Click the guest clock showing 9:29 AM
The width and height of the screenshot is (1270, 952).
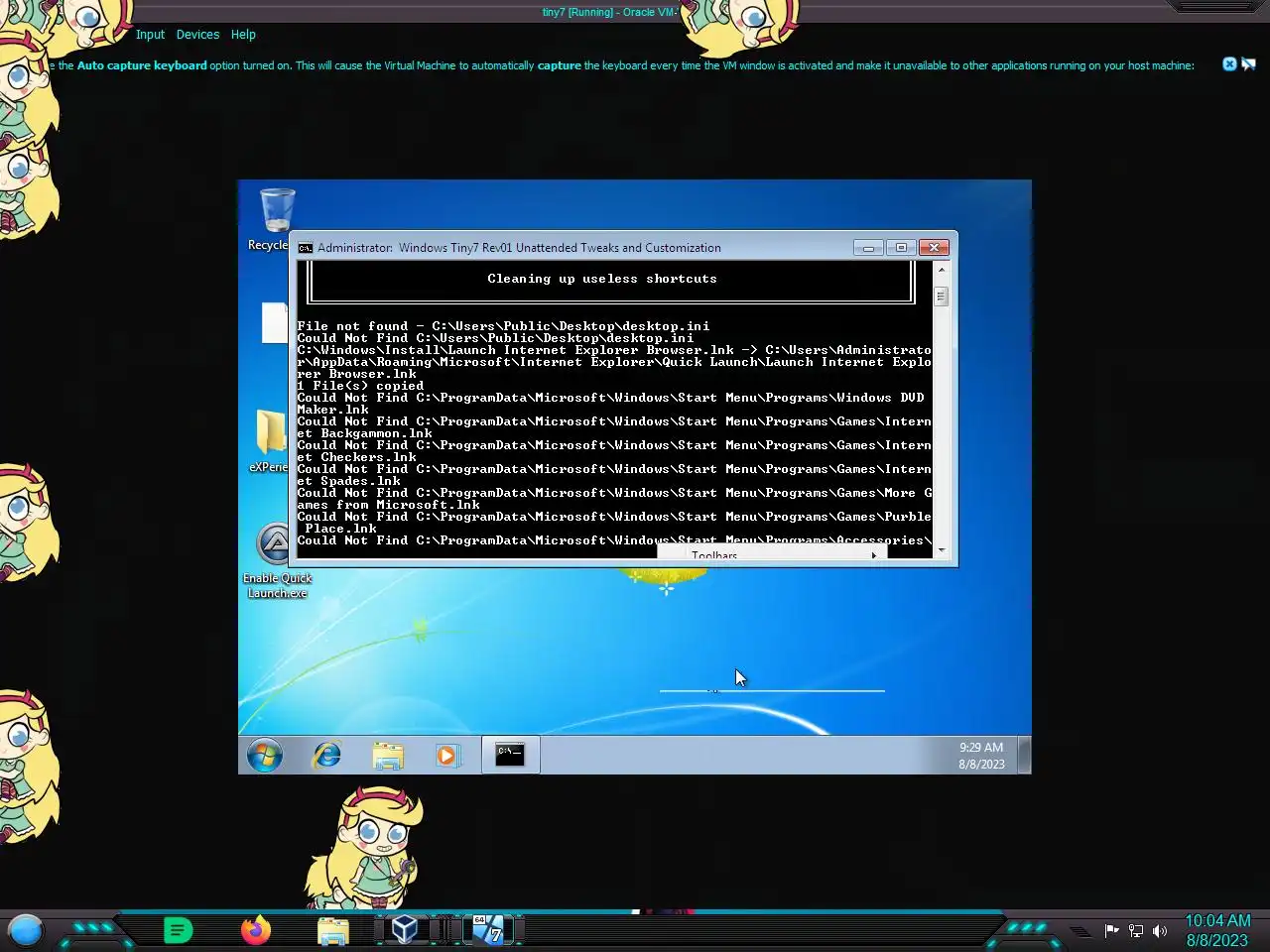(981, 756)
